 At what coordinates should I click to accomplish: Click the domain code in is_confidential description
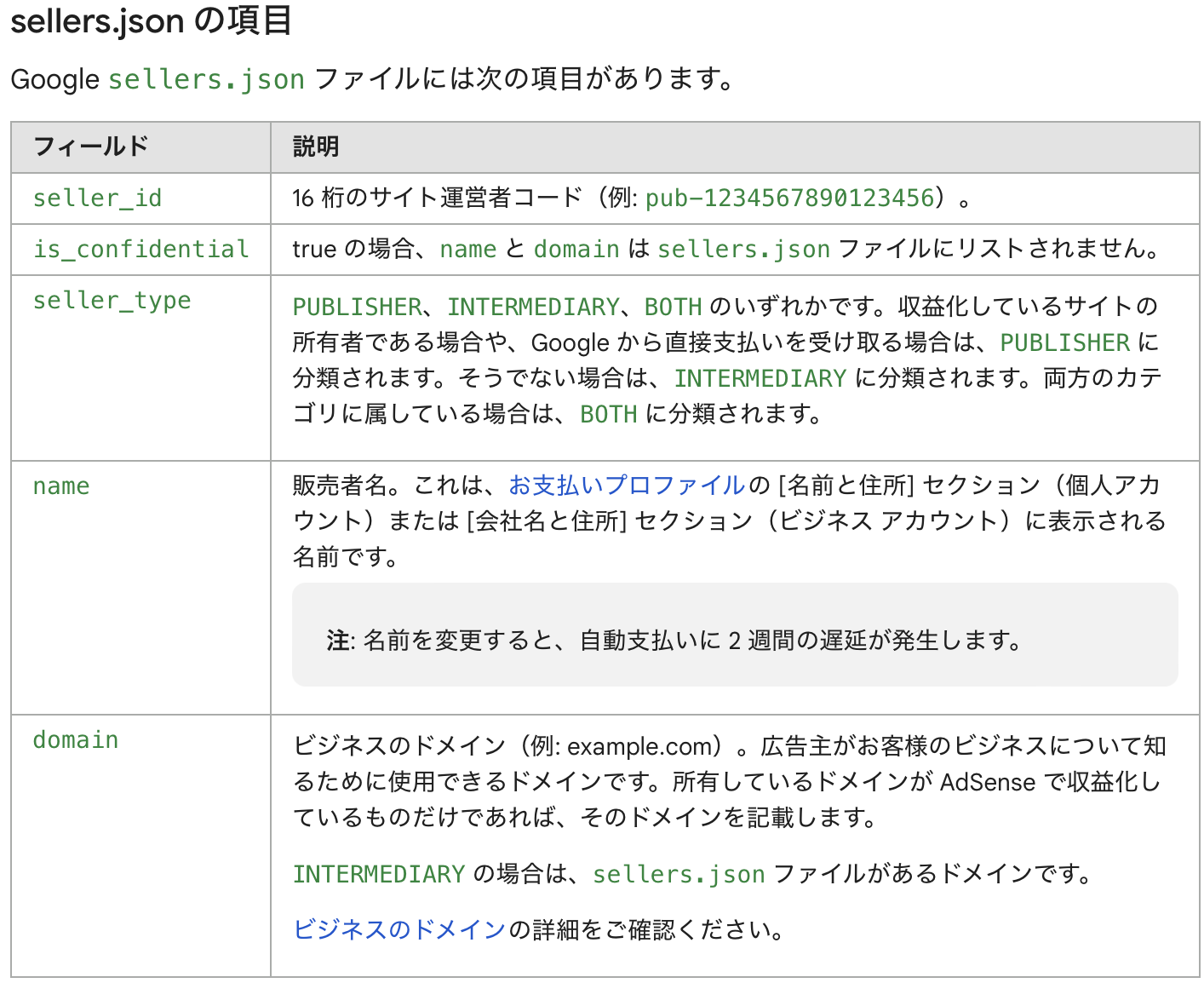click(x=576, y=250)
